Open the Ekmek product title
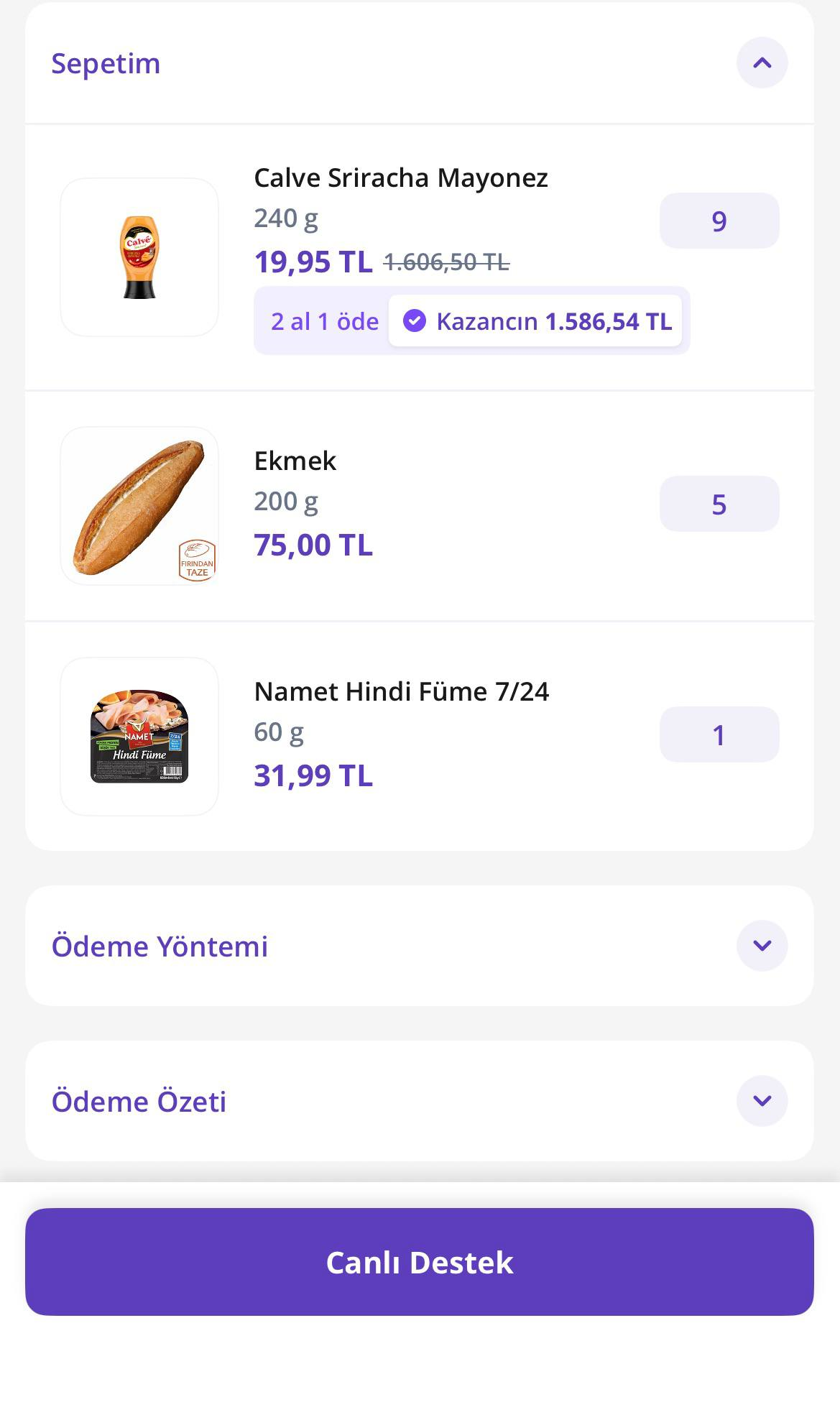 point(295,461)
